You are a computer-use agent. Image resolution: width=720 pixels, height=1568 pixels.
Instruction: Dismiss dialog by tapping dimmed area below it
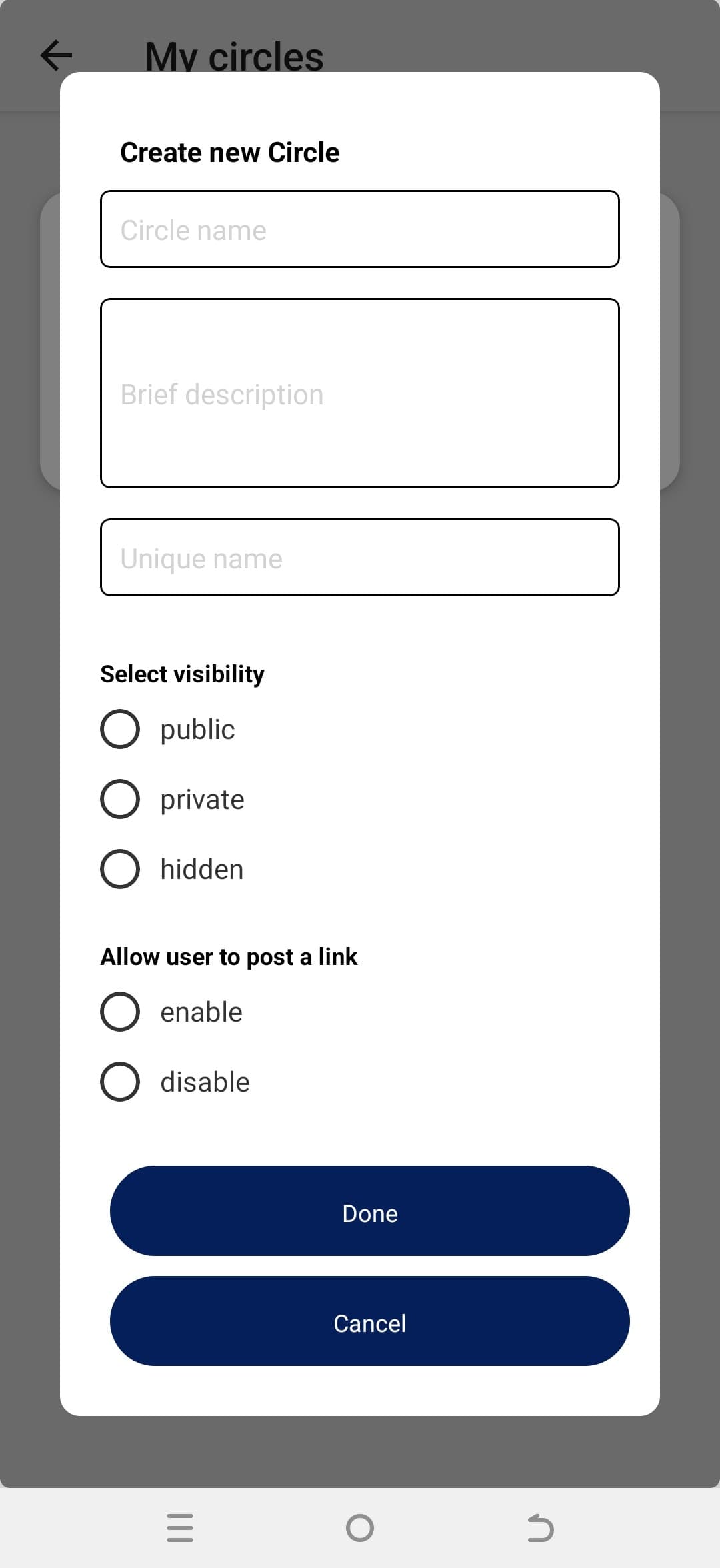click(x=360, y=1452)
